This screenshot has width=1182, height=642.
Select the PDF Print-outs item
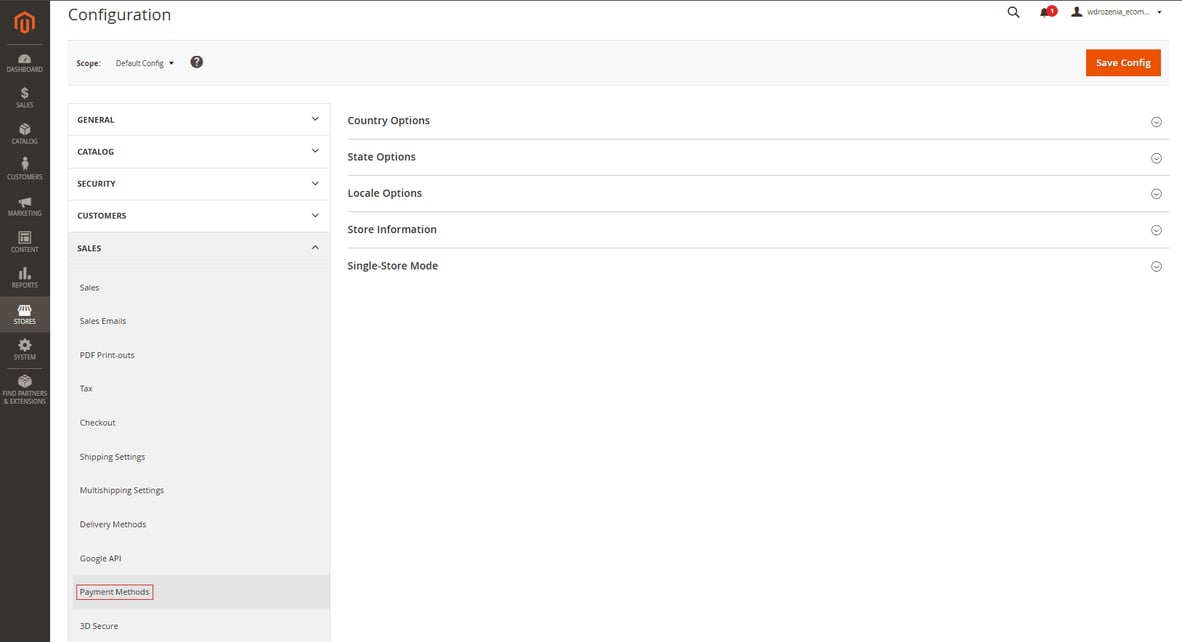click(107, 355)
